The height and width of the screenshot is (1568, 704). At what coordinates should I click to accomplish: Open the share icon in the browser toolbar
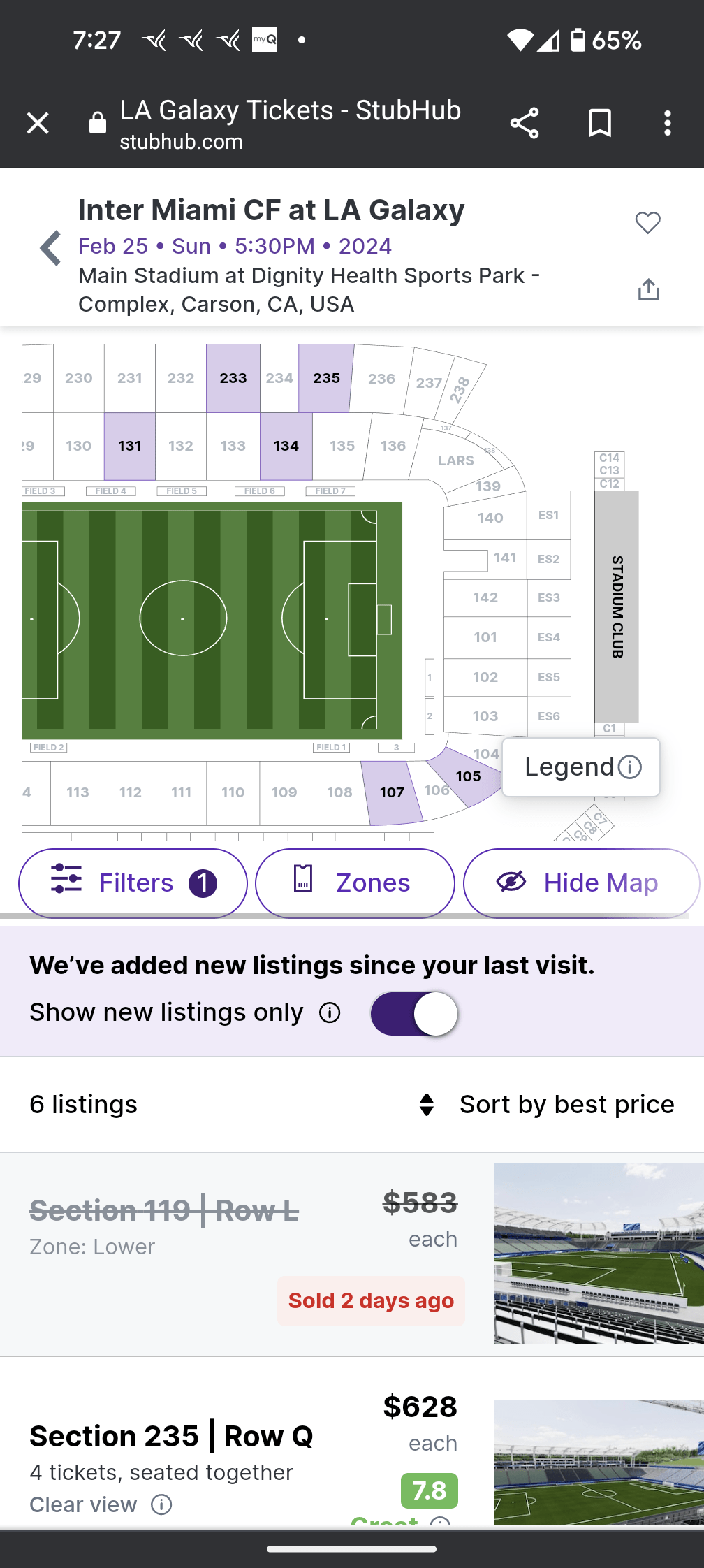pos(525,124)
